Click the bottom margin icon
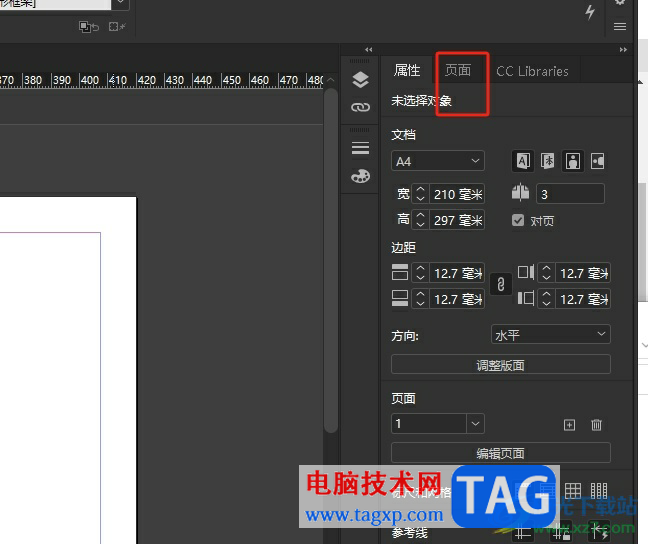Viewport: 648px width, 544px height. (400, 298)
